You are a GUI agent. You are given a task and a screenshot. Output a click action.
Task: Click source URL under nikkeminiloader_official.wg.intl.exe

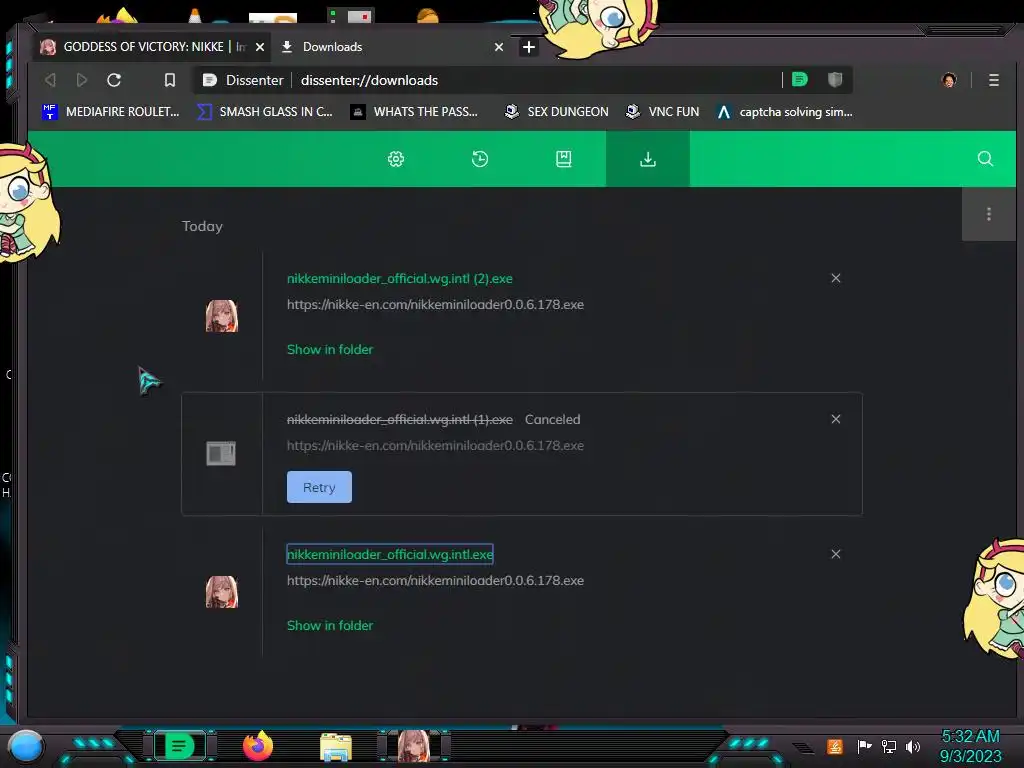(x=436, y=581)
